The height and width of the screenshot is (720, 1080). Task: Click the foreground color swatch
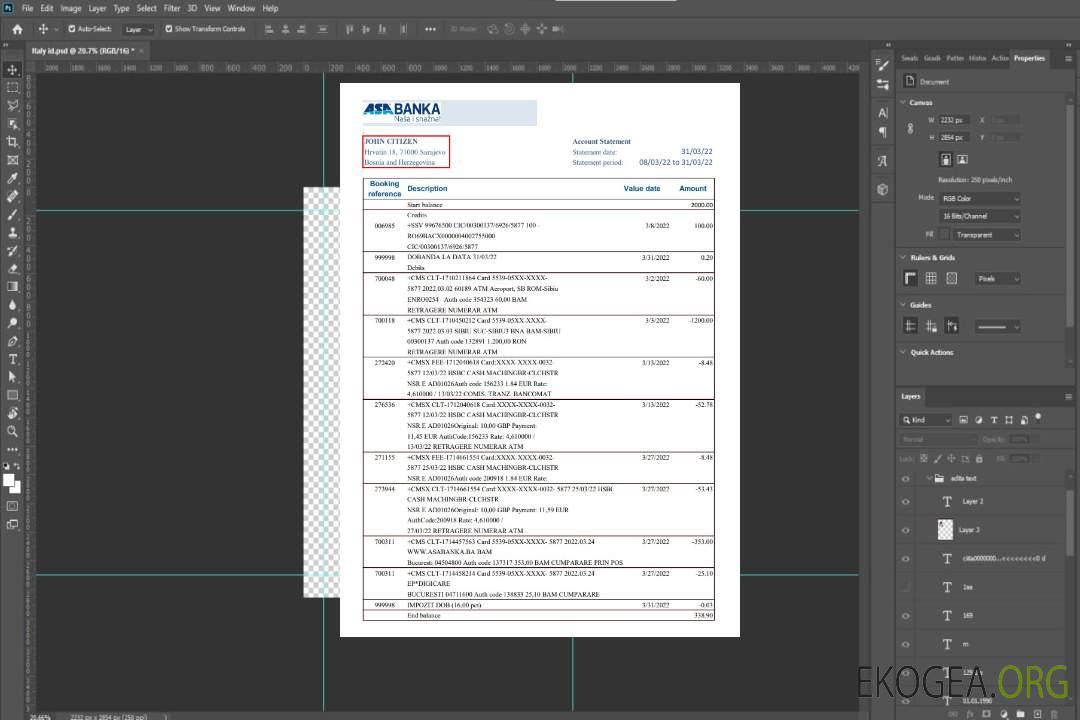pyautogui.click(x=10, y=480)
